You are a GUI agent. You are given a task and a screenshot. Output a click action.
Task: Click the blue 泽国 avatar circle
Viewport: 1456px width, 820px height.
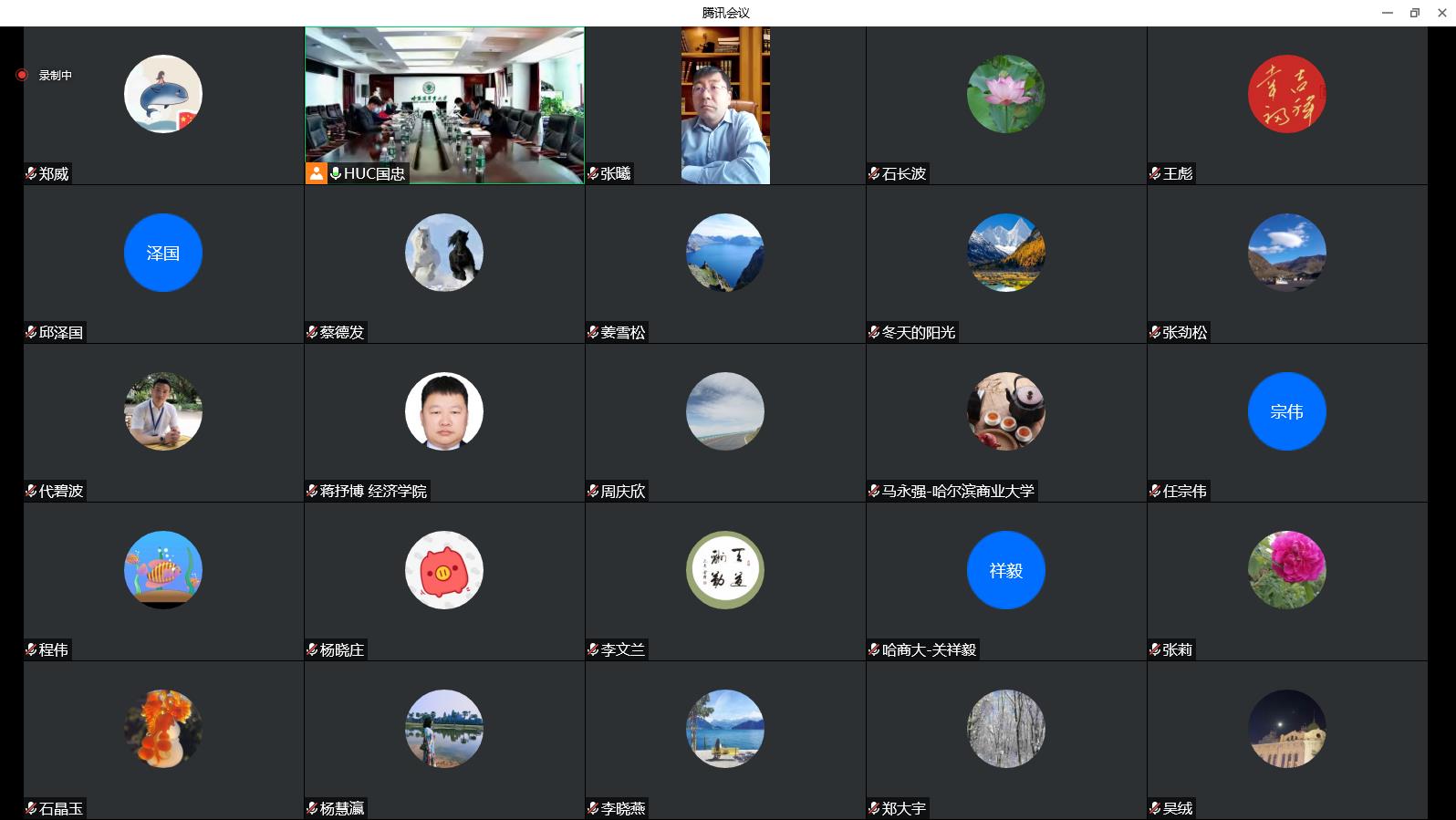pyautogui.click(x=163, y=253)
